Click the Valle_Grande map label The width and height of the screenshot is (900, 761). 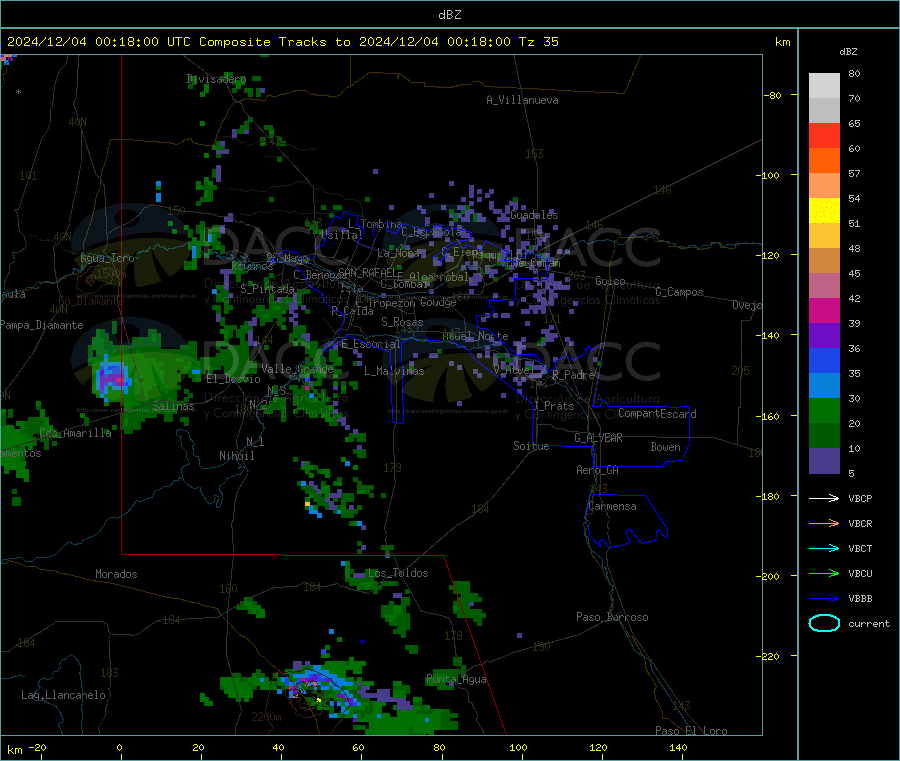point(297,369)
